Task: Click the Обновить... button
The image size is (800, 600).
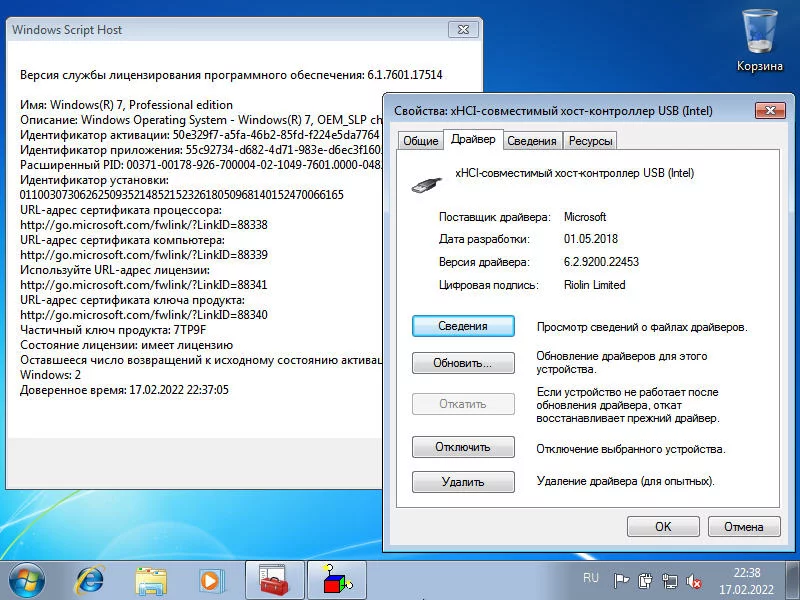Action: click(463, 363)
